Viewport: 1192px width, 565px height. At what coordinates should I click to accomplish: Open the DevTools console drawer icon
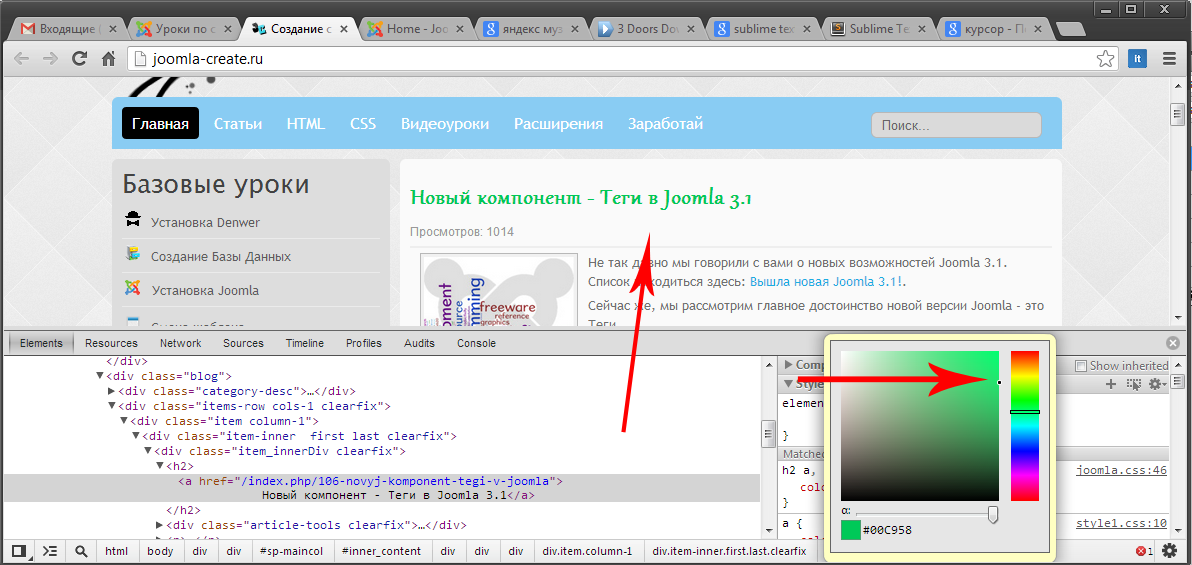[x=49, y=551]
